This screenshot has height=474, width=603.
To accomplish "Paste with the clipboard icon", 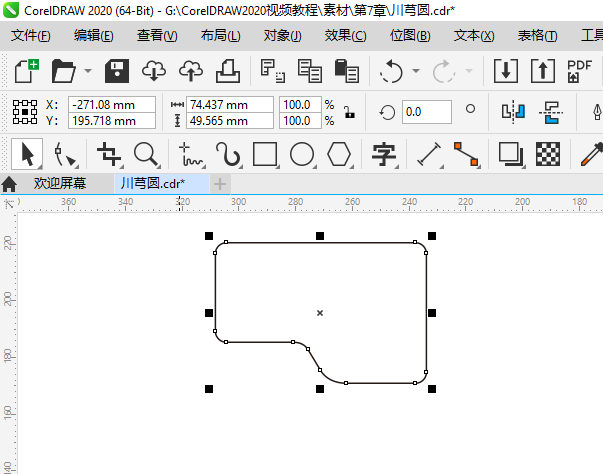I will (347, 71).
